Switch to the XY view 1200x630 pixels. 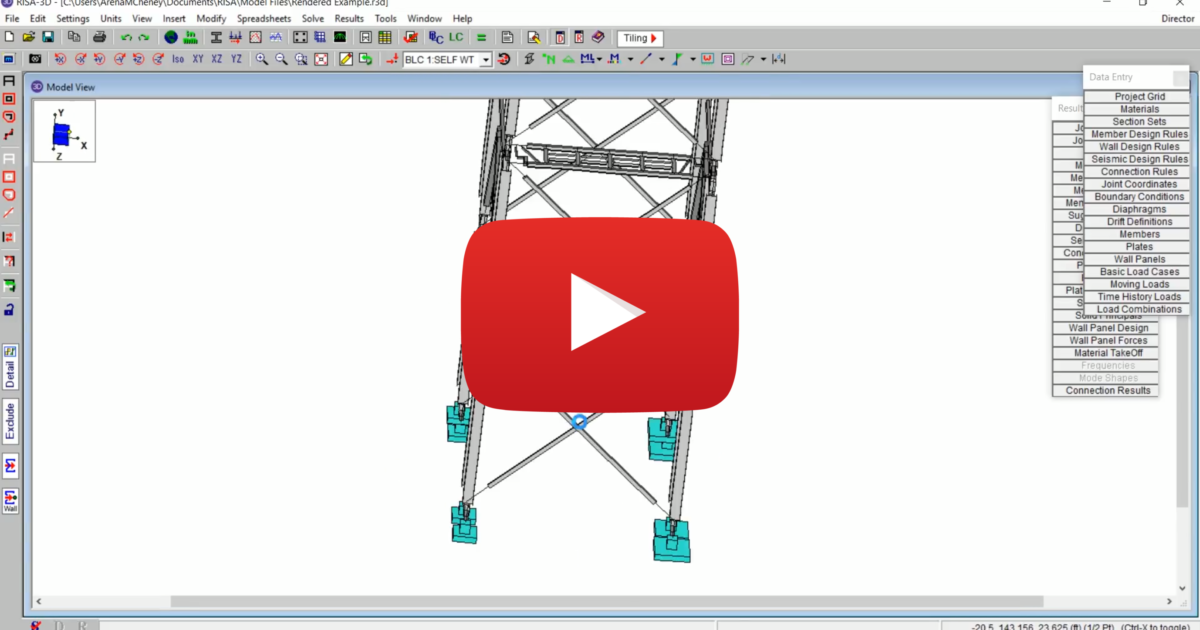(x=197, y=59)
